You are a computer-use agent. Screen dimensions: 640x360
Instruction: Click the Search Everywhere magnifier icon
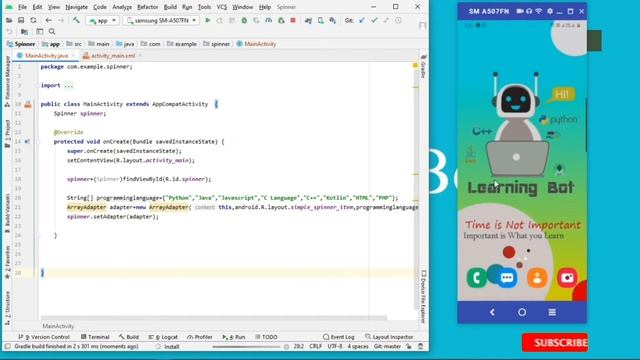pyautogui.click(x=52, y=31)
